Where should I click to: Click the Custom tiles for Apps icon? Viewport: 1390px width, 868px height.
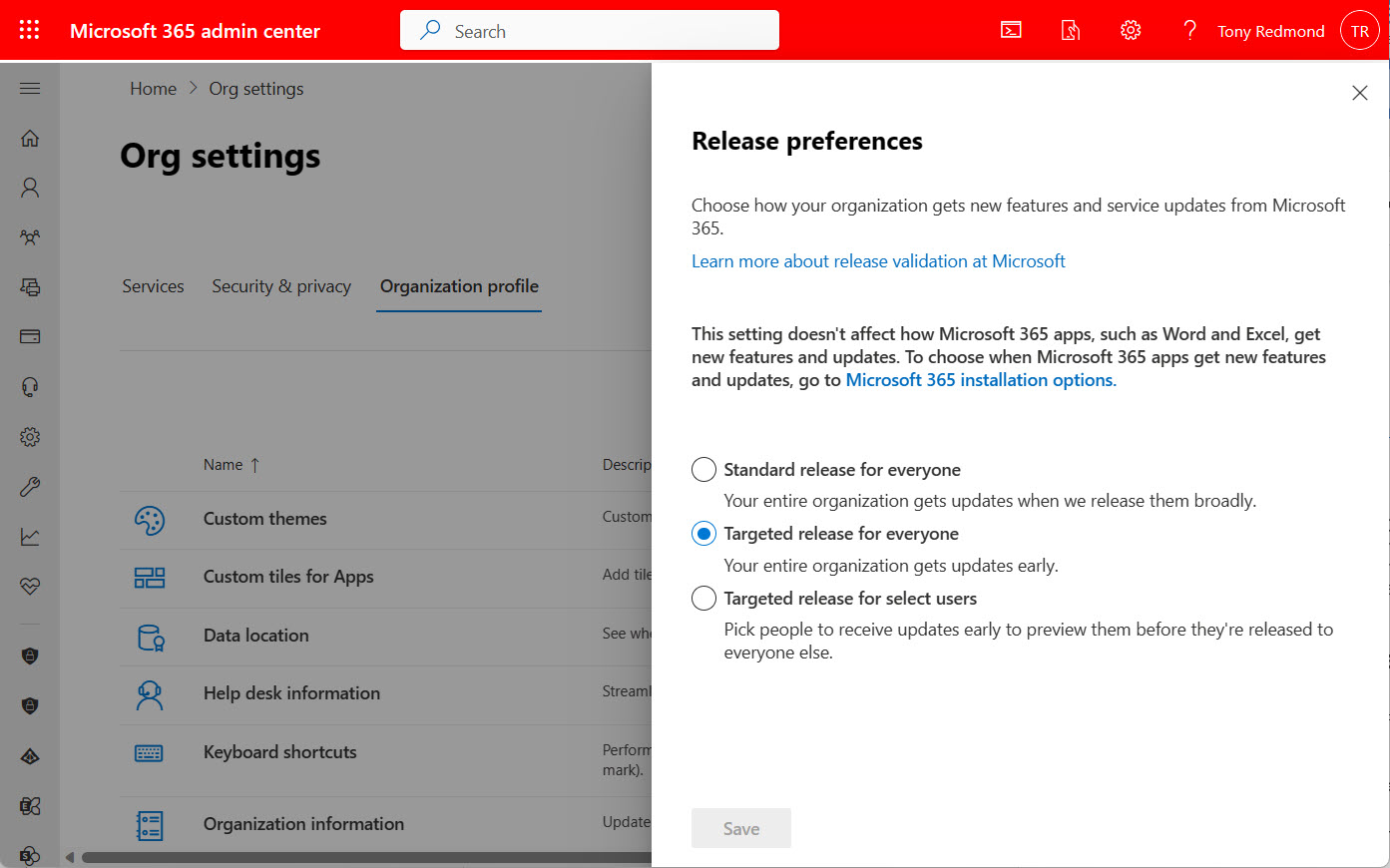150,578
